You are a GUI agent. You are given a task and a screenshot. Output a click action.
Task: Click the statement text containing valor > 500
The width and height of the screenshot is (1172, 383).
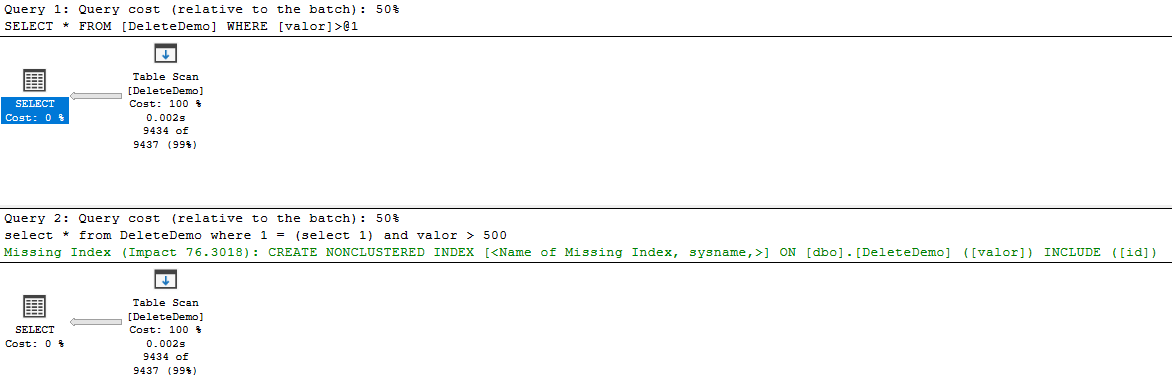coord(256,235)
